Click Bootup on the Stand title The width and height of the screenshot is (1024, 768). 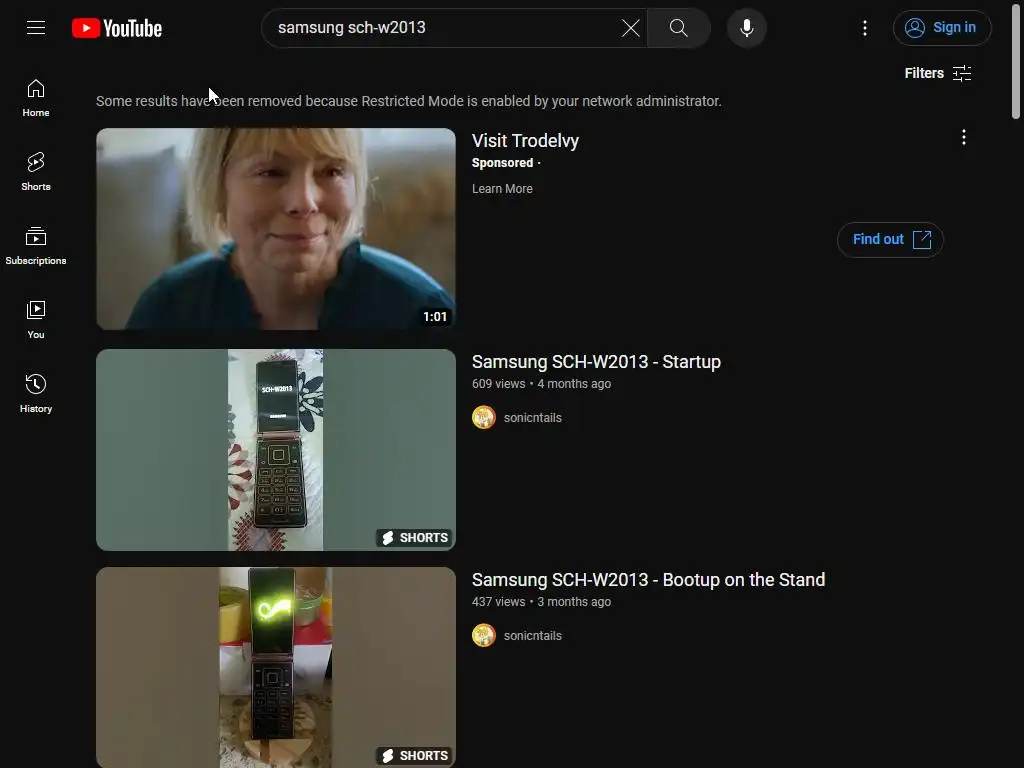648,580
